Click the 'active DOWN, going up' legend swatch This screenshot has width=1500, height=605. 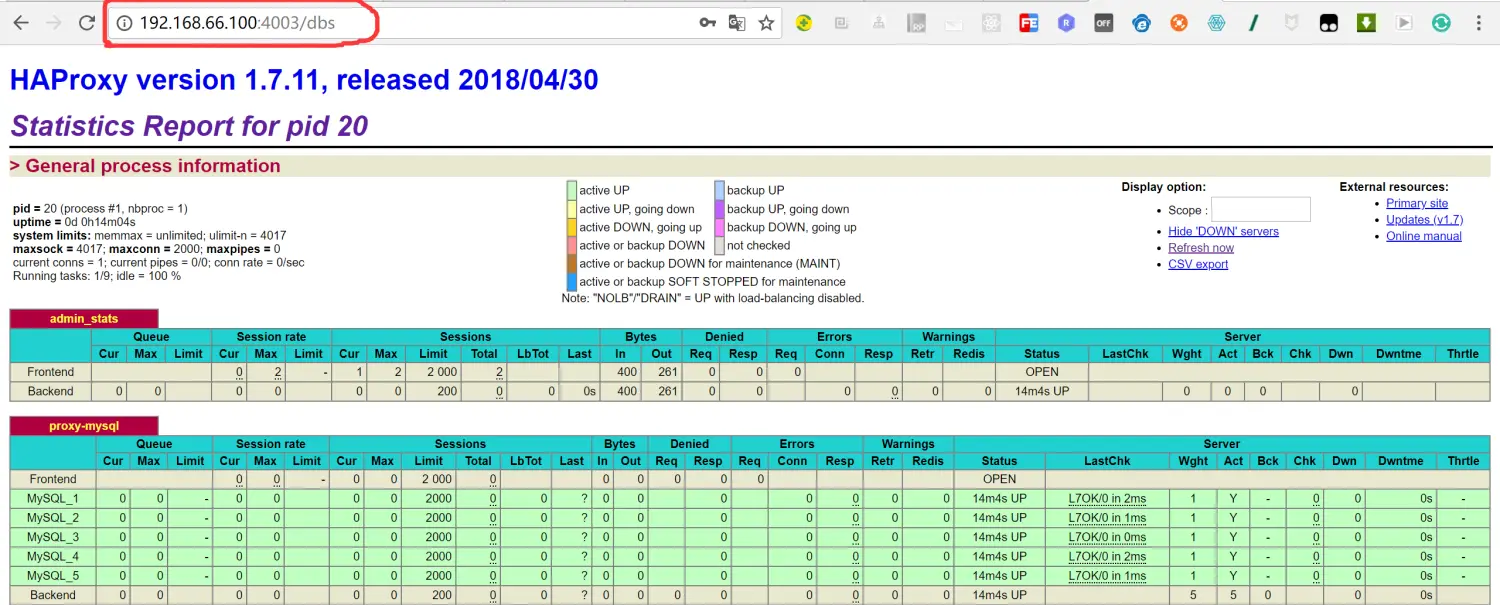coord(572,227)
